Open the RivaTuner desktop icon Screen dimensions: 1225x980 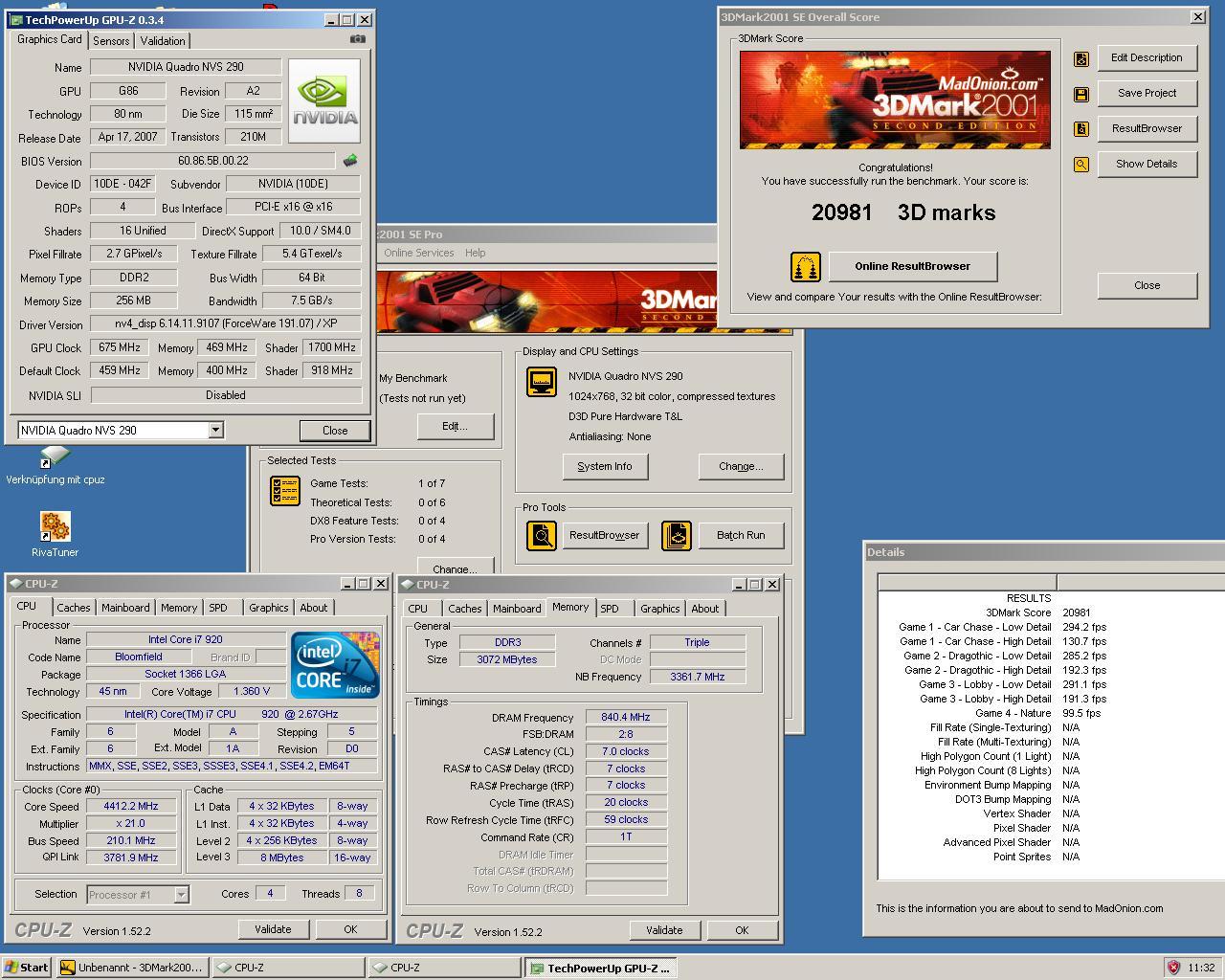[x=55, y=525]
